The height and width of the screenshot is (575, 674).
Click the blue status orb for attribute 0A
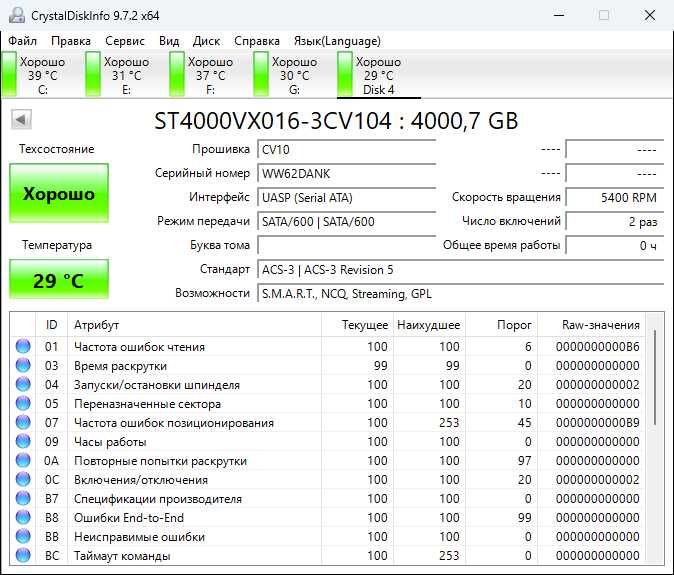point(23,460)
